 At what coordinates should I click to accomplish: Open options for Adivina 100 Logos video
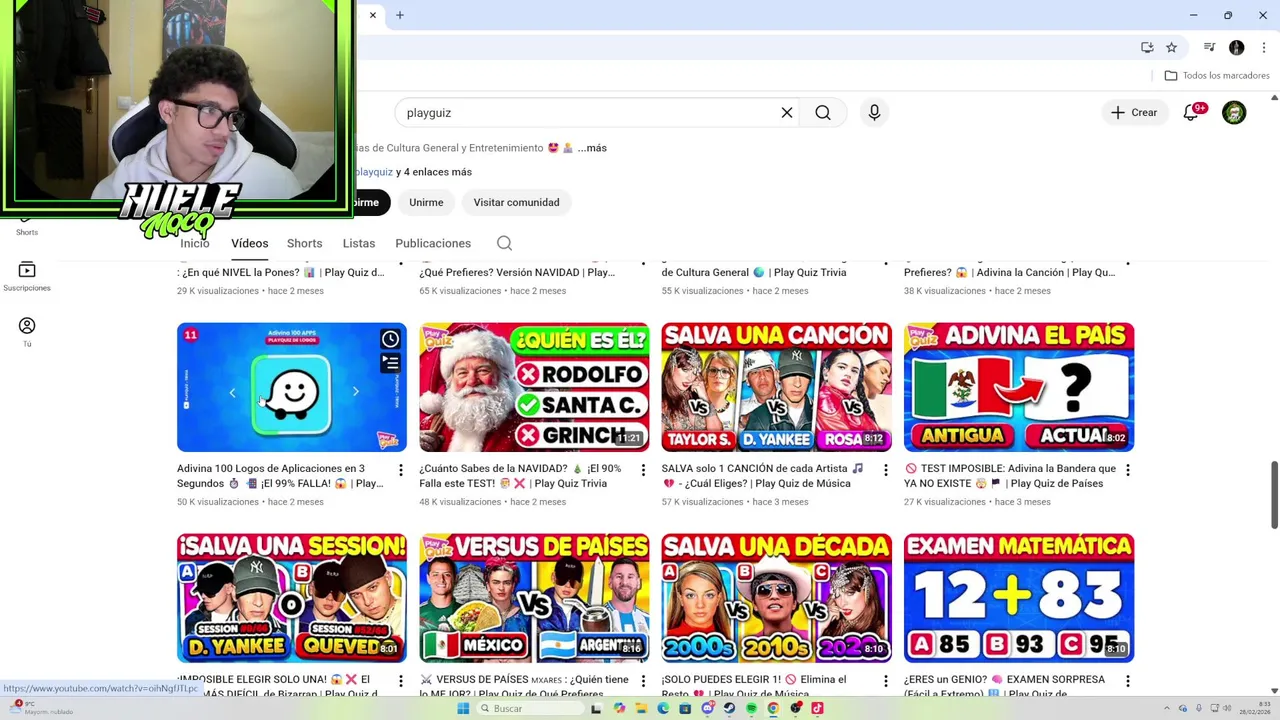401,470
